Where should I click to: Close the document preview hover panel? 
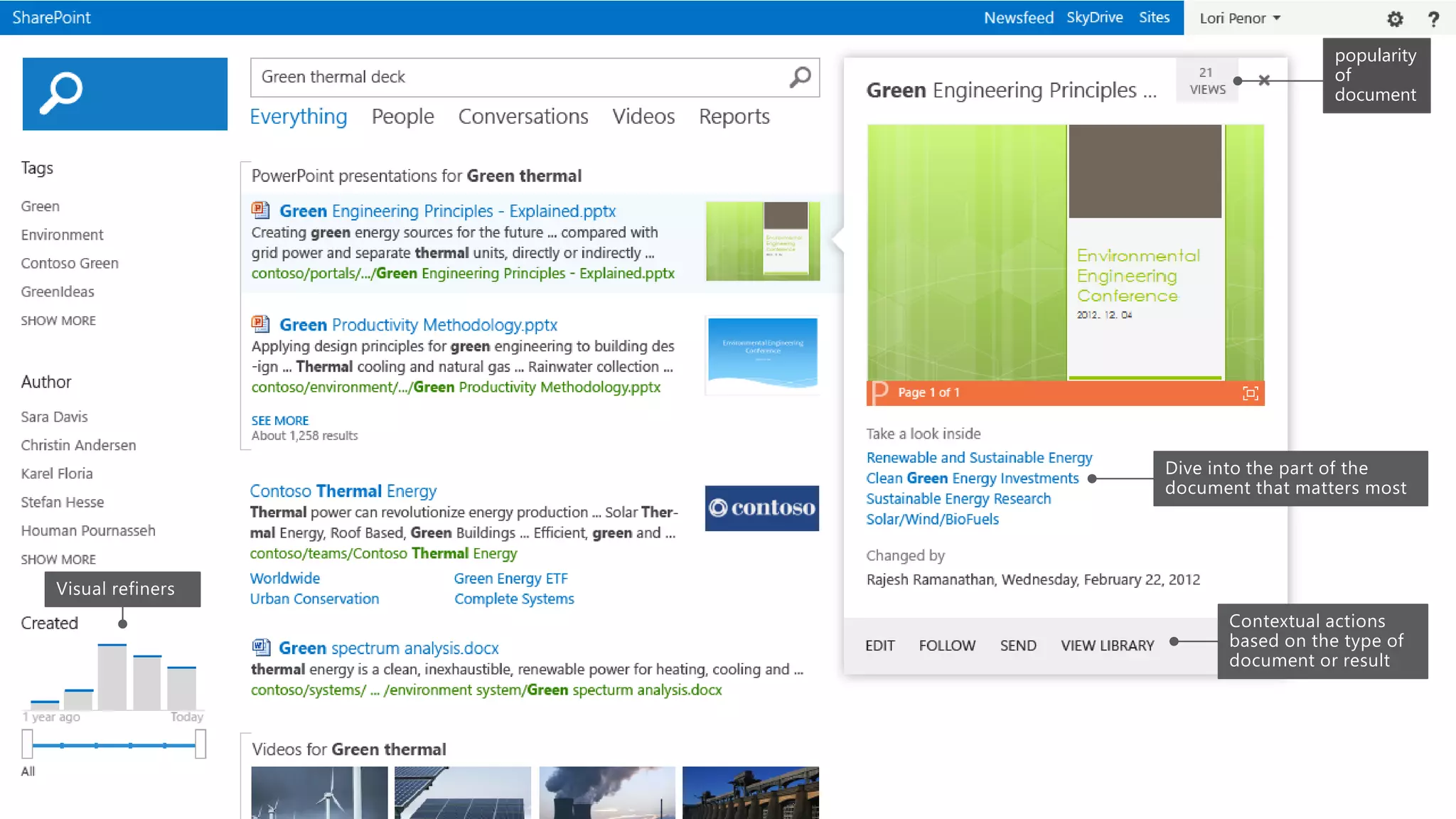point(1264,80)
